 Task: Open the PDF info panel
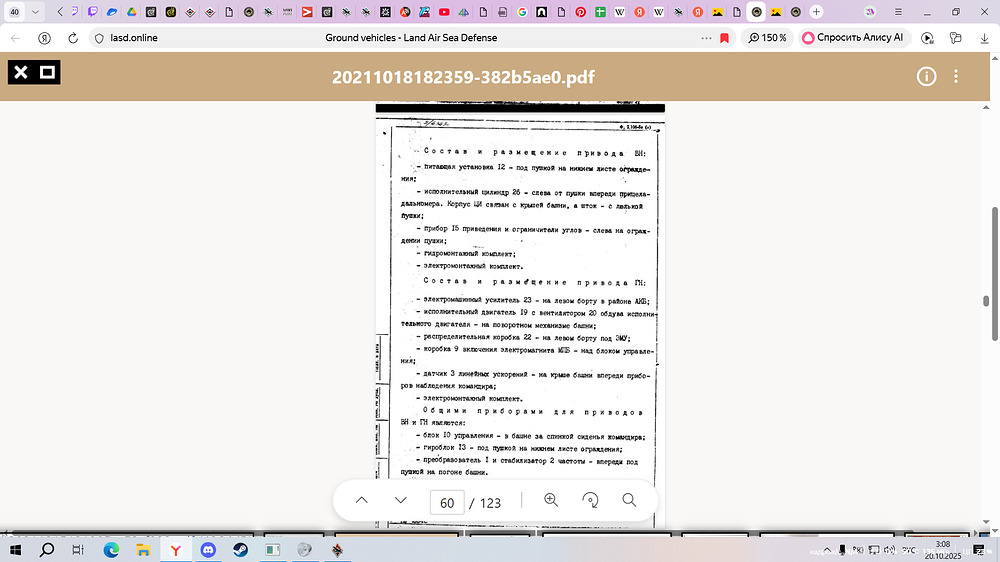(926, 77)
